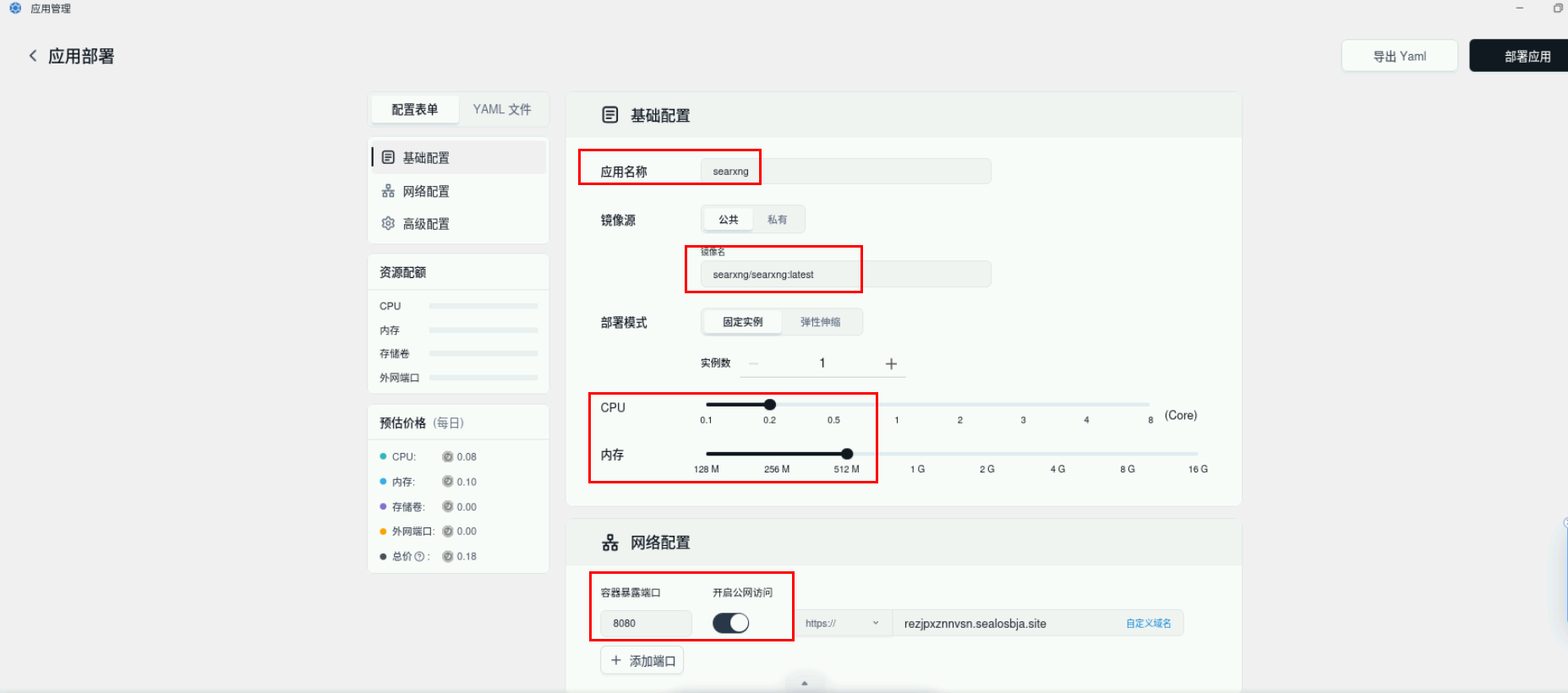
Task: Click the 容器暴露端口 8080 field
Action: click(646, 623)
